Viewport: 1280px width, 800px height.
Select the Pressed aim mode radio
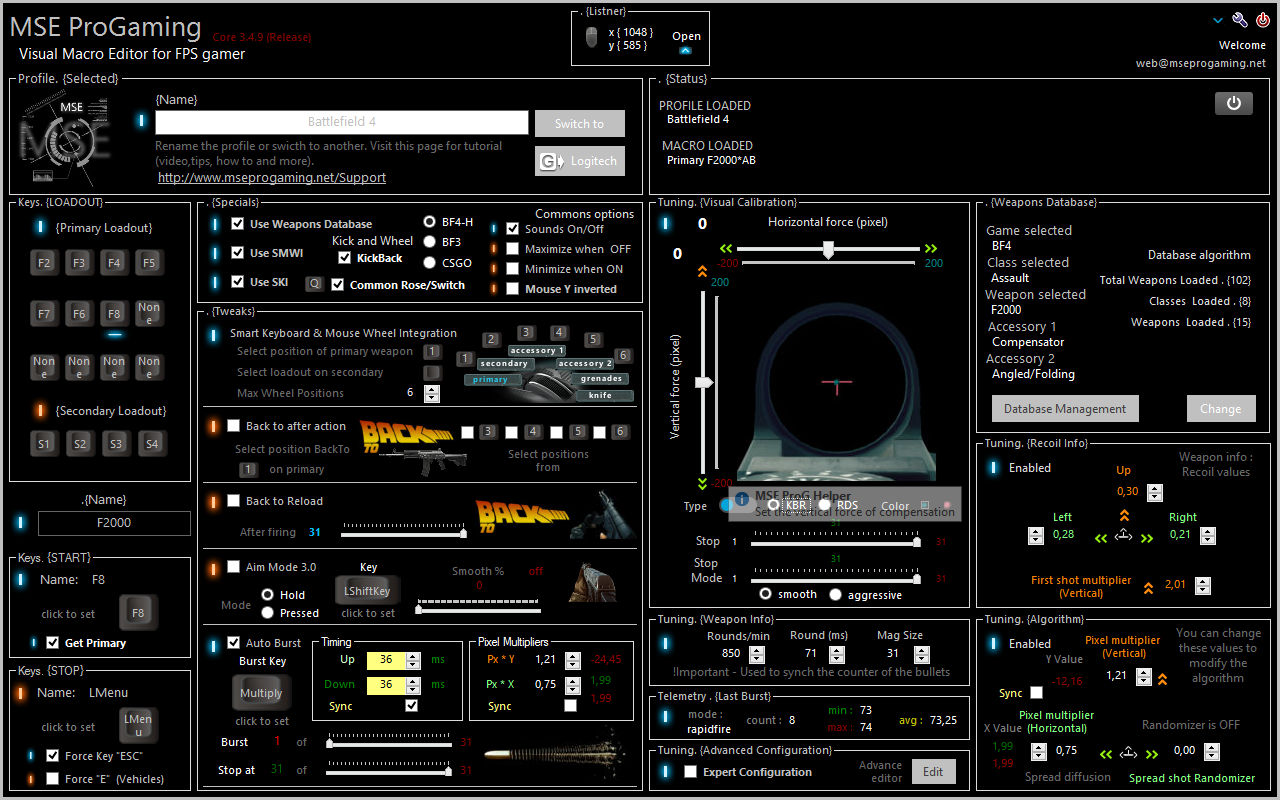268,613
